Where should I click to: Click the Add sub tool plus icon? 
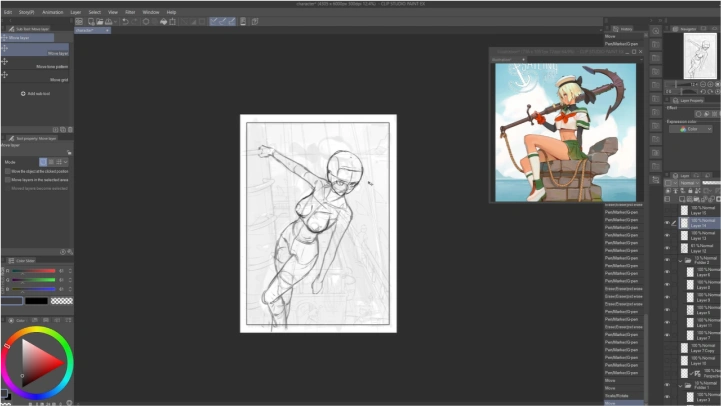click(23, 93)
